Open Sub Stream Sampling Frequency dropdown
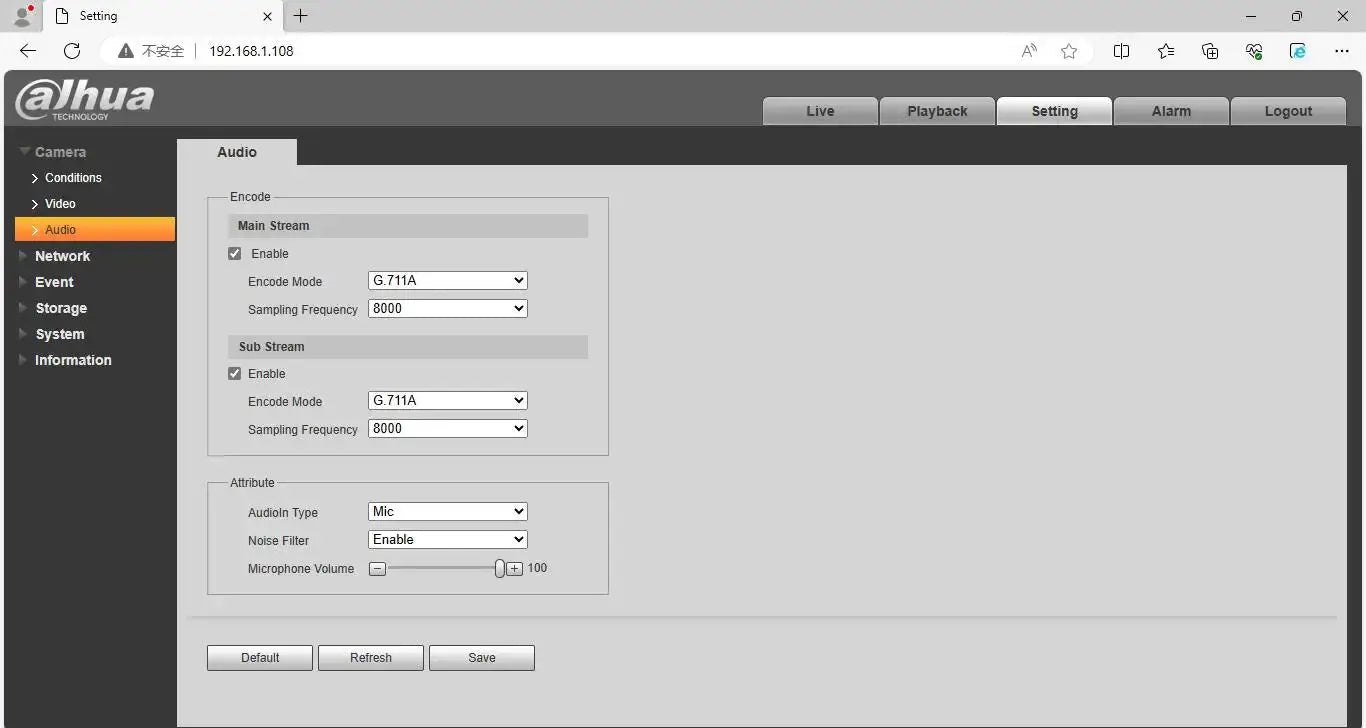This screenshot has width=1366, height=728. pyautogui.click(x=447, y=429)
